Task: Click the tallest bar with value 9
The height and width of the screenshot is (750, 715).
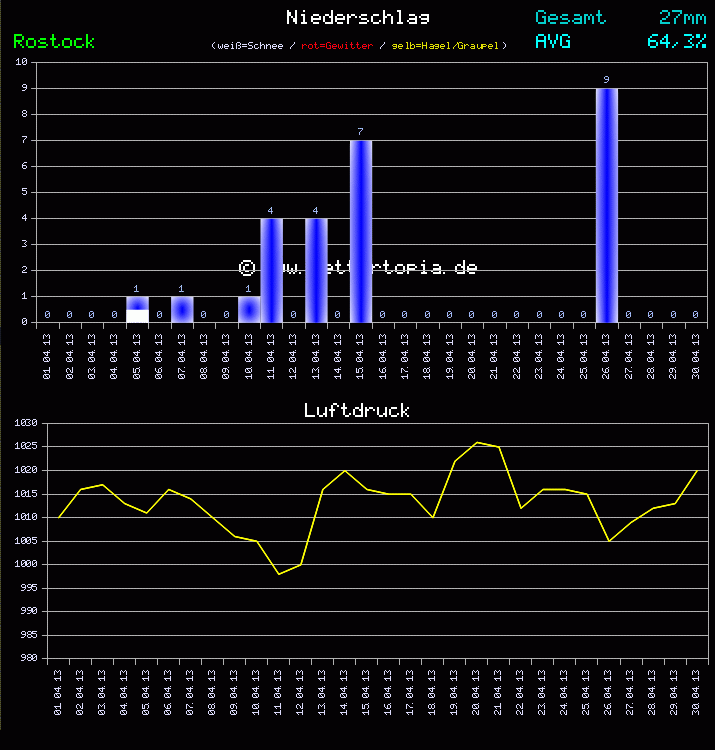Action: click(x=606, y=205)
